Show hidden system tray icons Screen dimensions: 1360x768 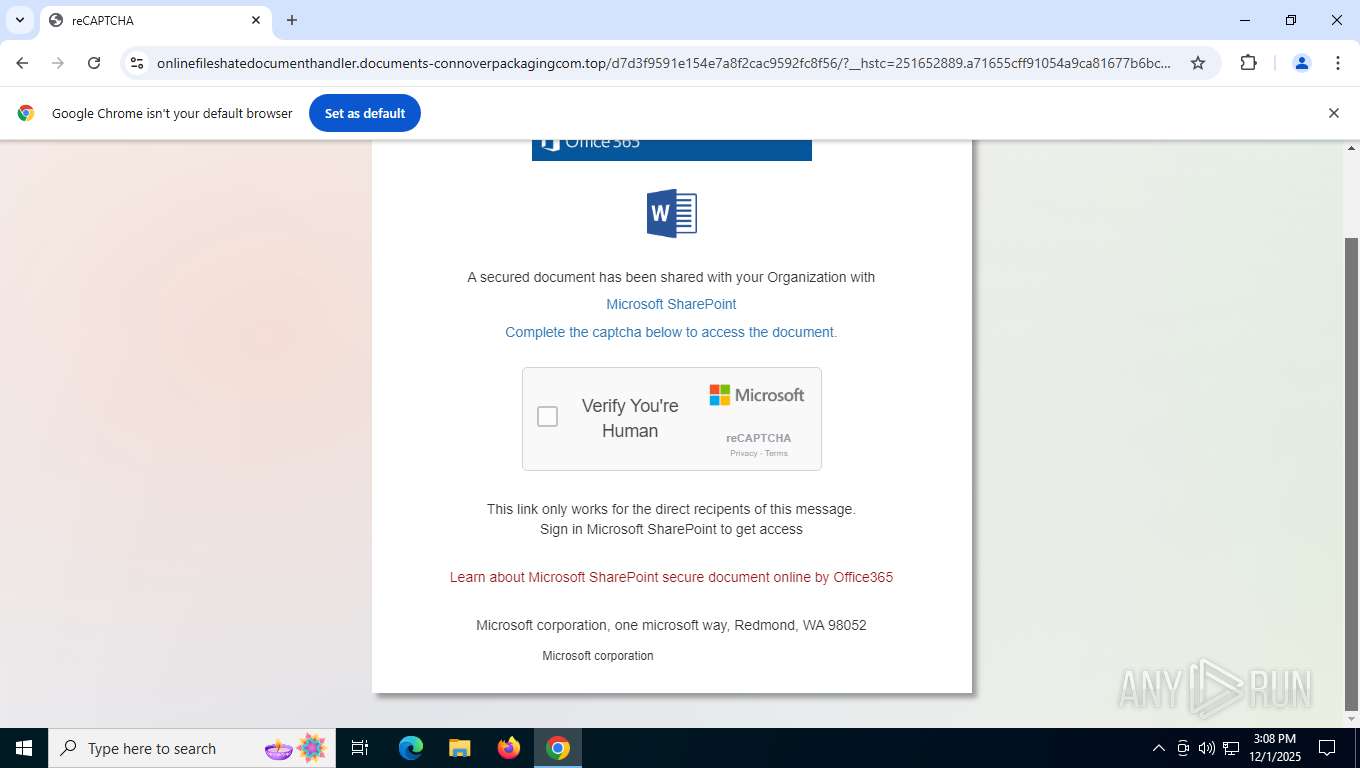tap(1159, 748)
